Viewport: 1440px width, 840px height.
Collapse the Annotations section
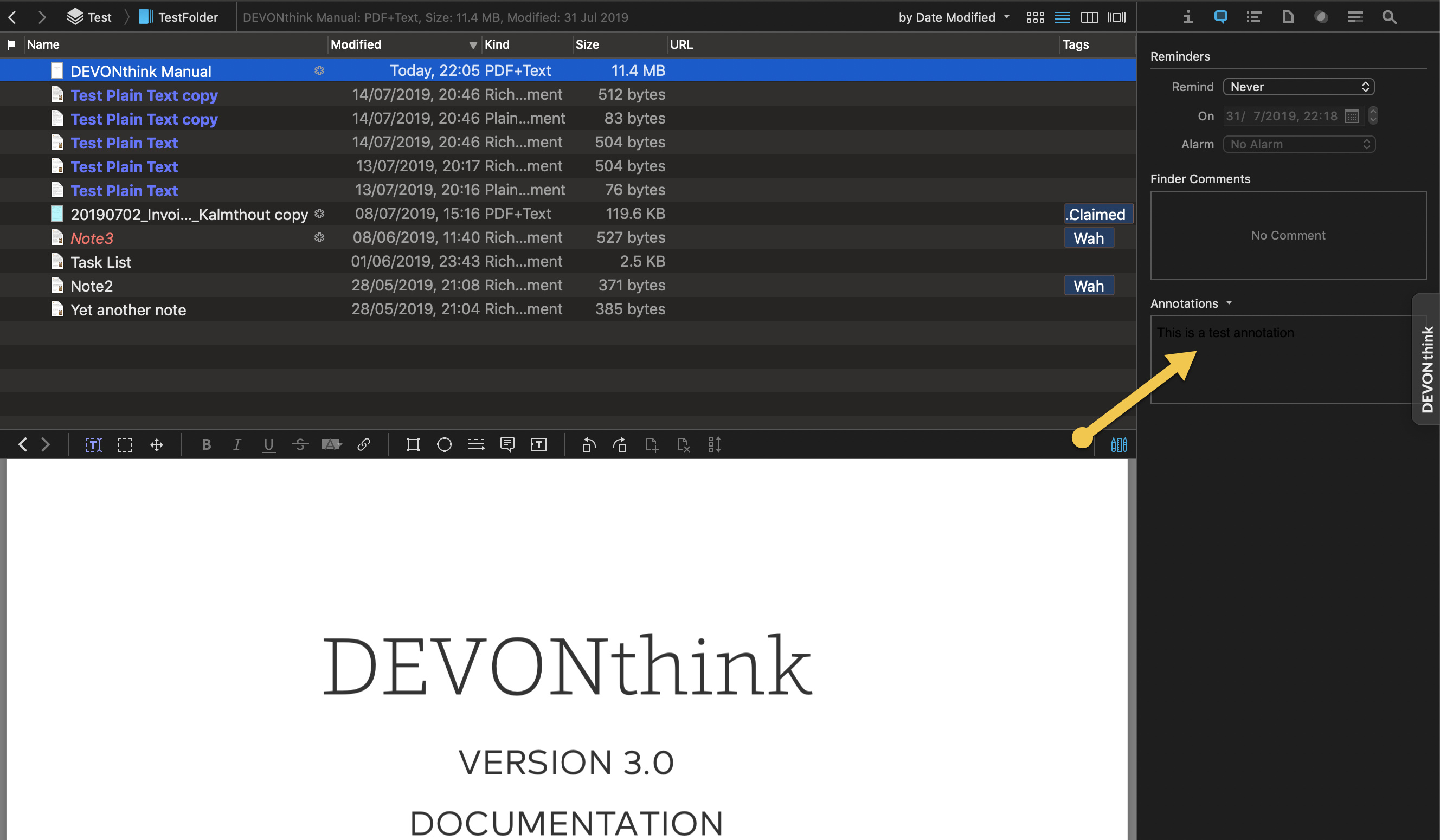[x=1230, y=303]
